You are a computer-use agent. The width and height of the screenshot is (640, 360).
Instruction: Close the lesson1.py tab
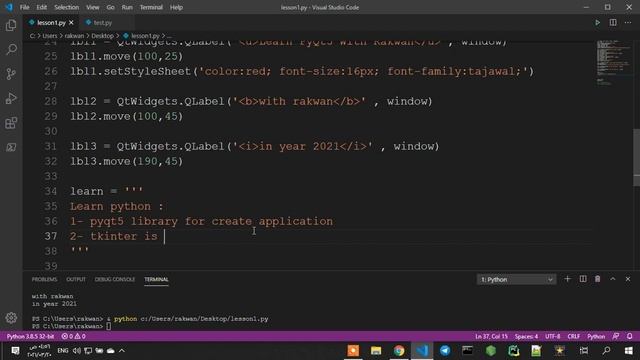71,23
